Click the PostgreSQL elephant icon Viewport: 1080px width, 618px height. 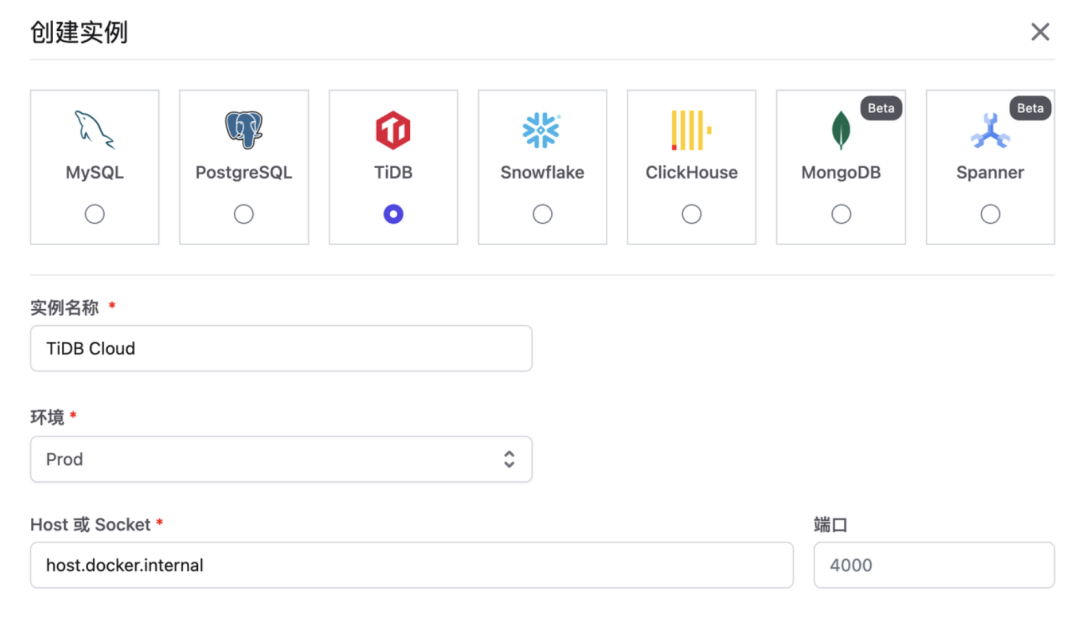pyautogui.click(x=244, y=130)
